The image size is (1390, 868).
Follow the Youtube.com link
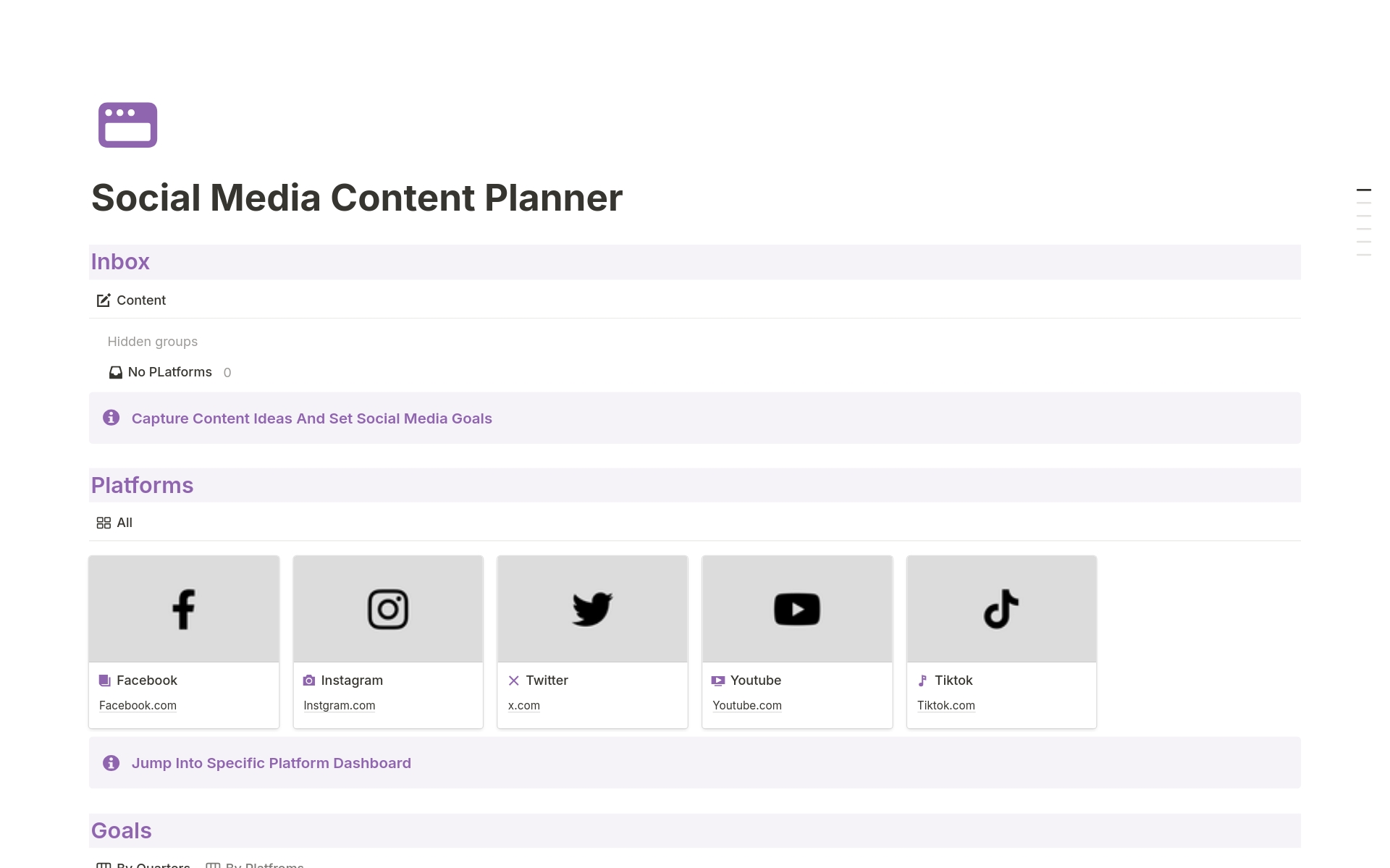pos(747,705)
